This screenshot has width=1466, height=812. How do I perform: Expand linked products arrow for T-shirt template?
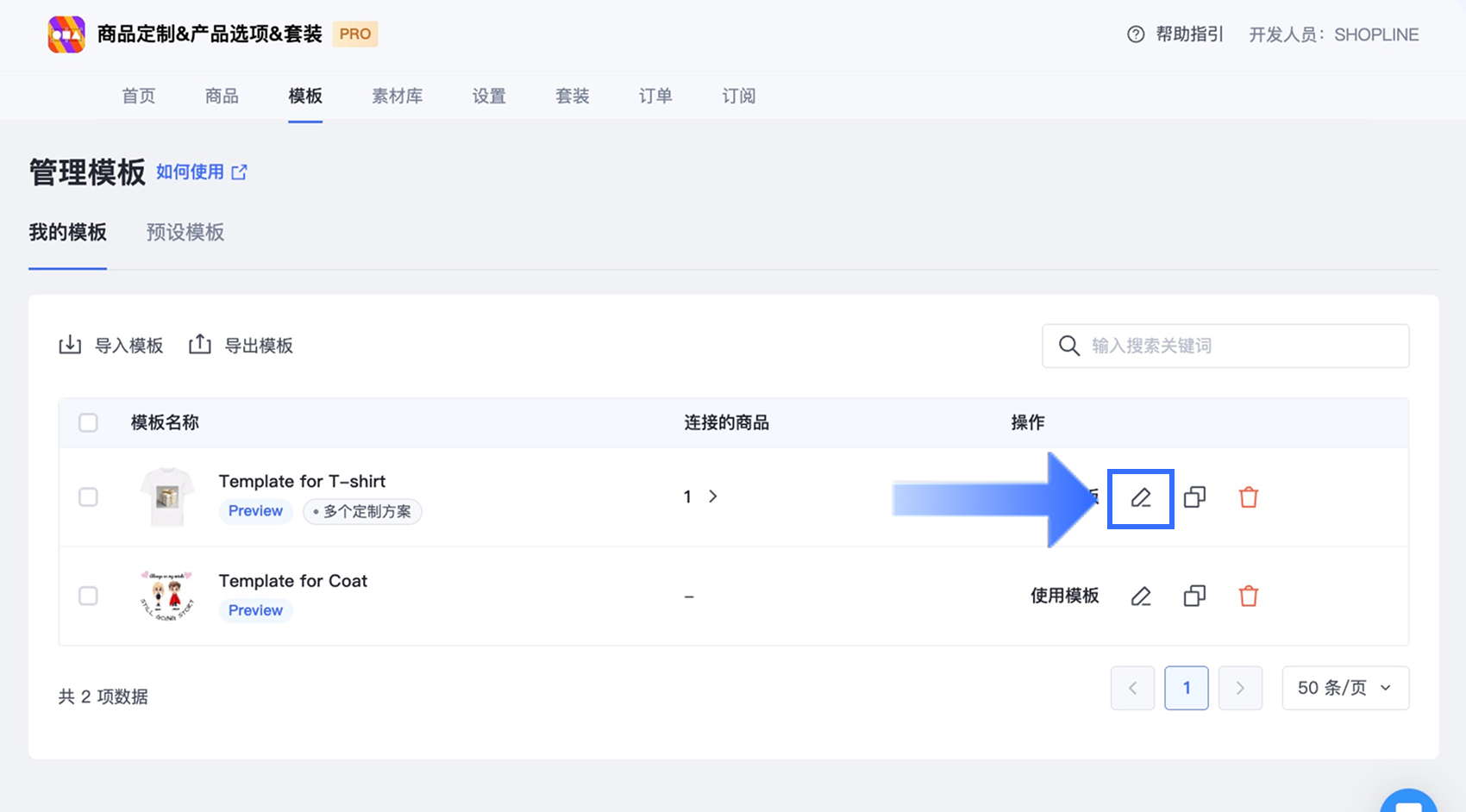712,497
